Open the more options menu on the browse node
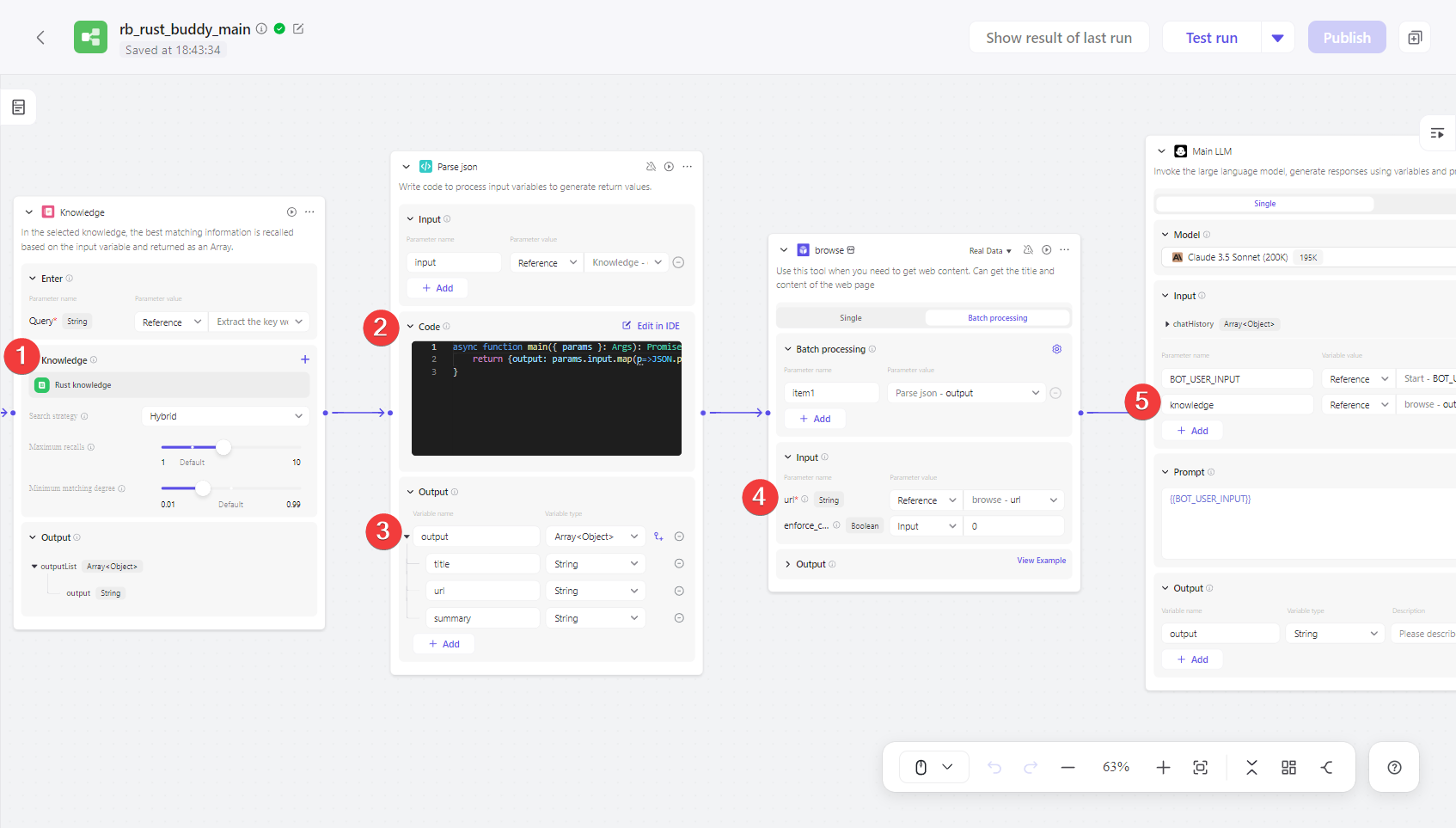The image size is (1456, 828). tap(1064, 249)
